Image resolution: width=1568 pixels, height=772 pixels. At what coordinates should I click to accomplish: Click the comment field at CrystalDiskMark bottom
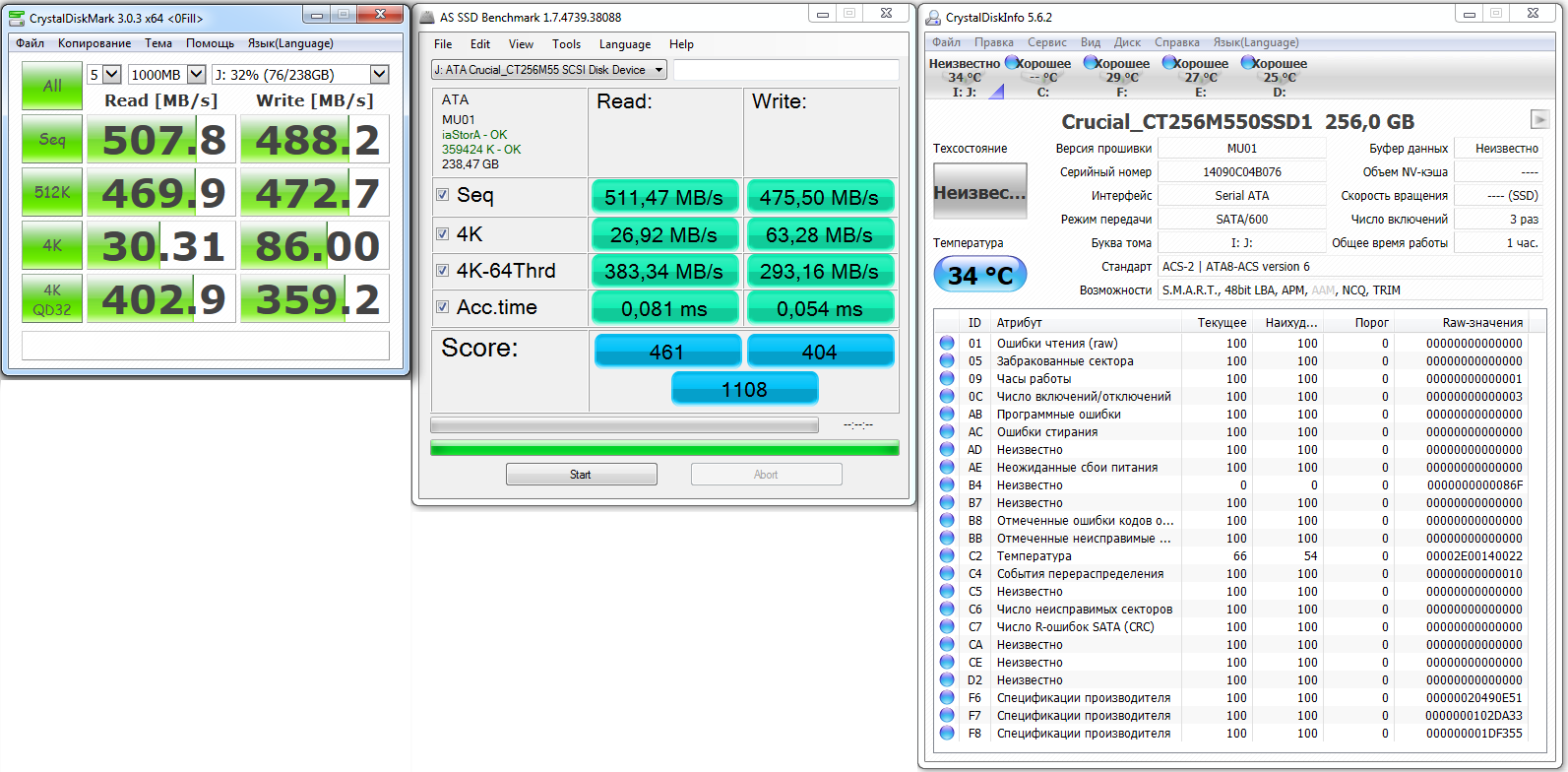[206, 346]
